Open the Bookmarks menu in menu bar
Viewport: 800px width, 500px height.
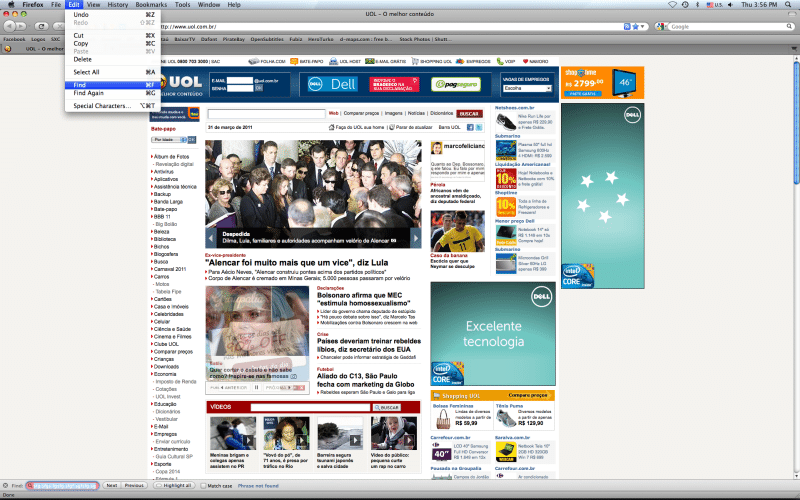coord(151,5)
